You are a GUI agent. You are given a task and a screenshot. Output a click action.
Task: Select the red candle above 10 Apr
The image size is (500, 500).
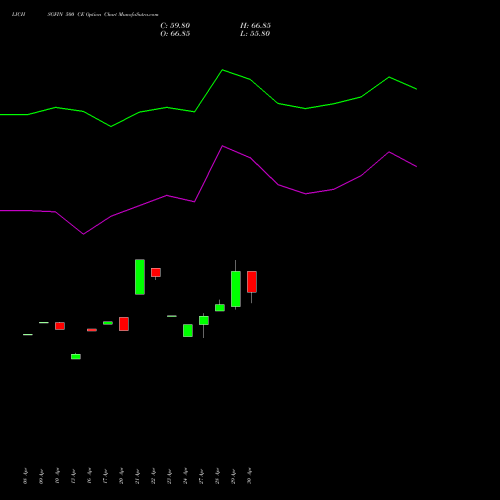(x=60, y=326)
